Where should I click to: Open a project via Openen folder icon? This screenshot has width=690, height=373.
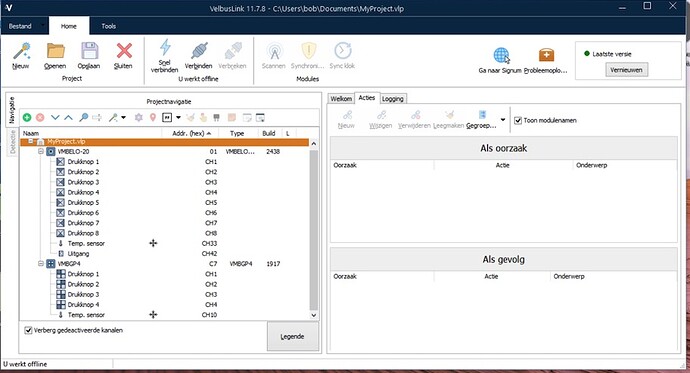coord(55,51)
